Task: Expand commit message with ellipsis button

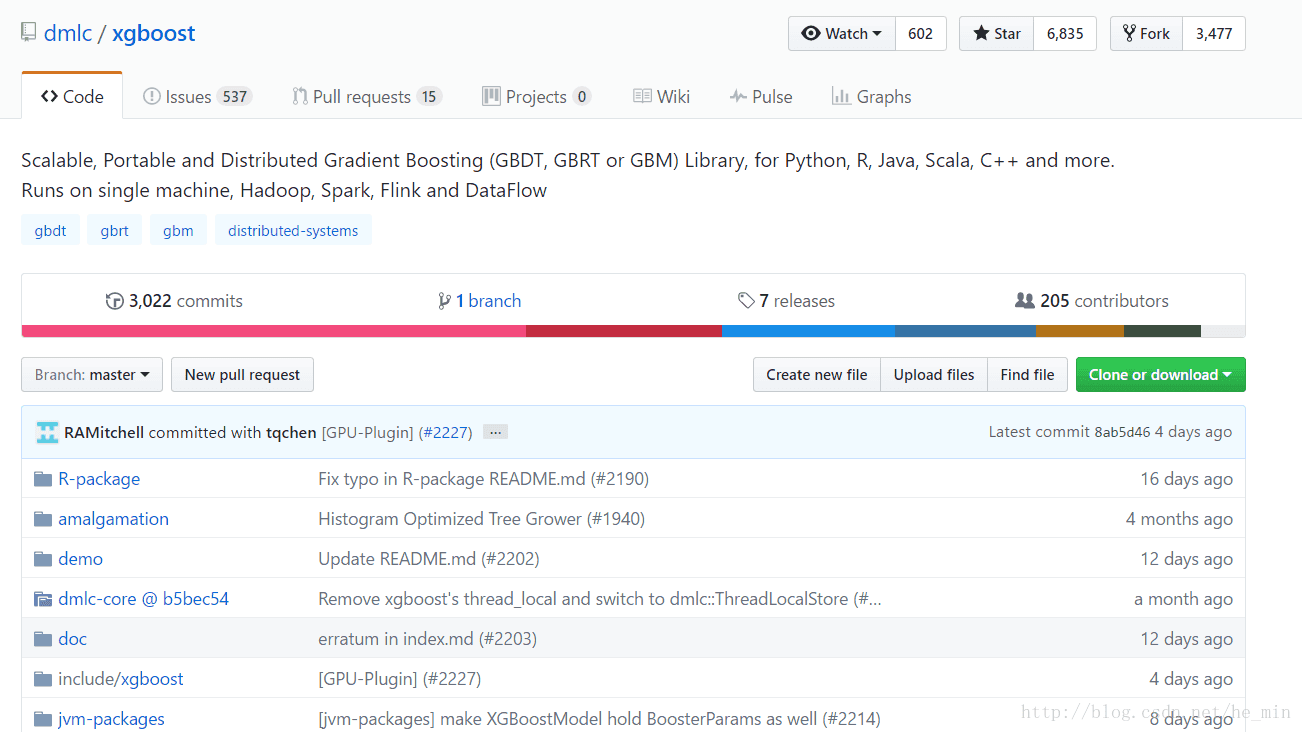Action: (496, 432)
